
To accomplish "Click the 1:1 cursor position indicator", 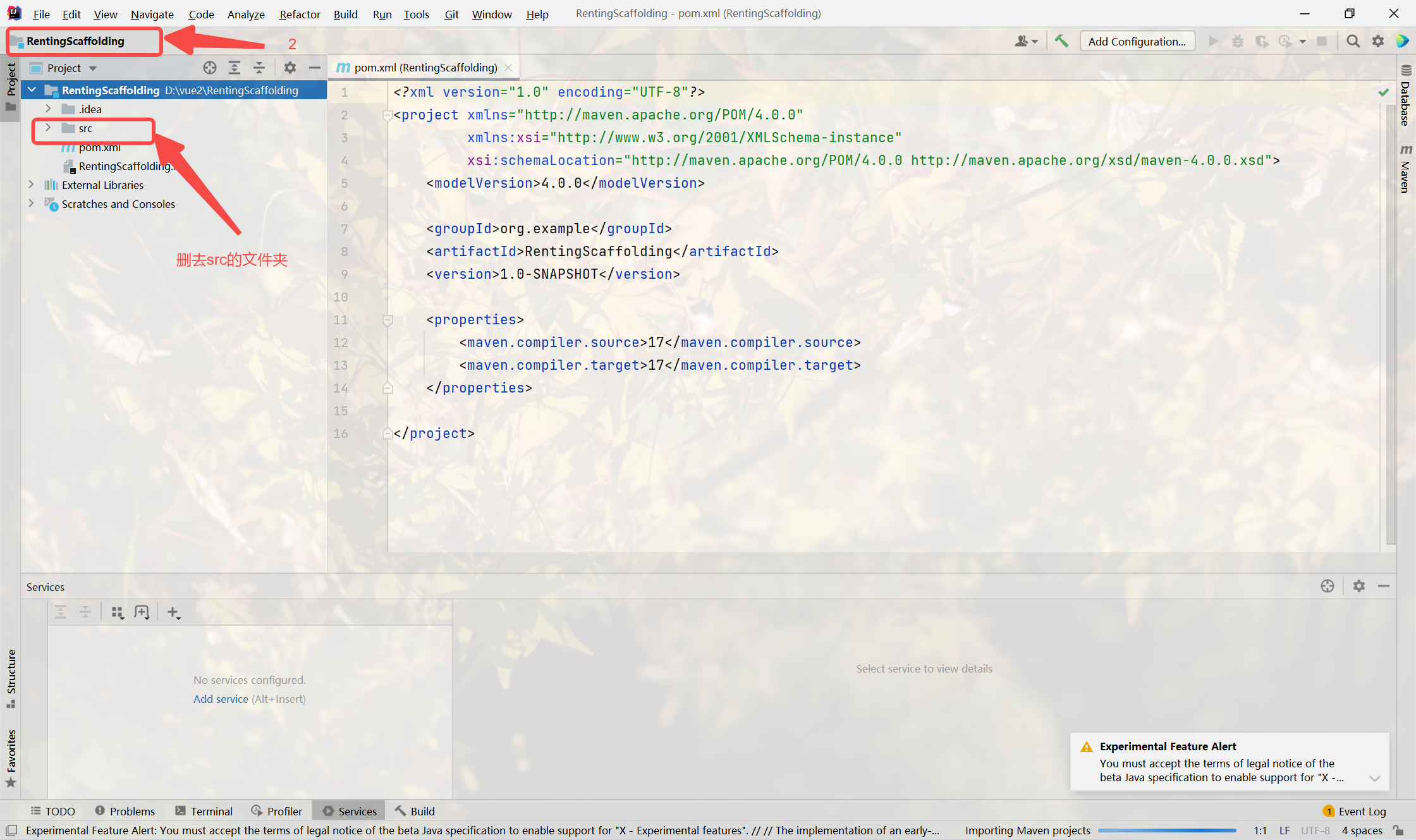I will point(1260,830).
